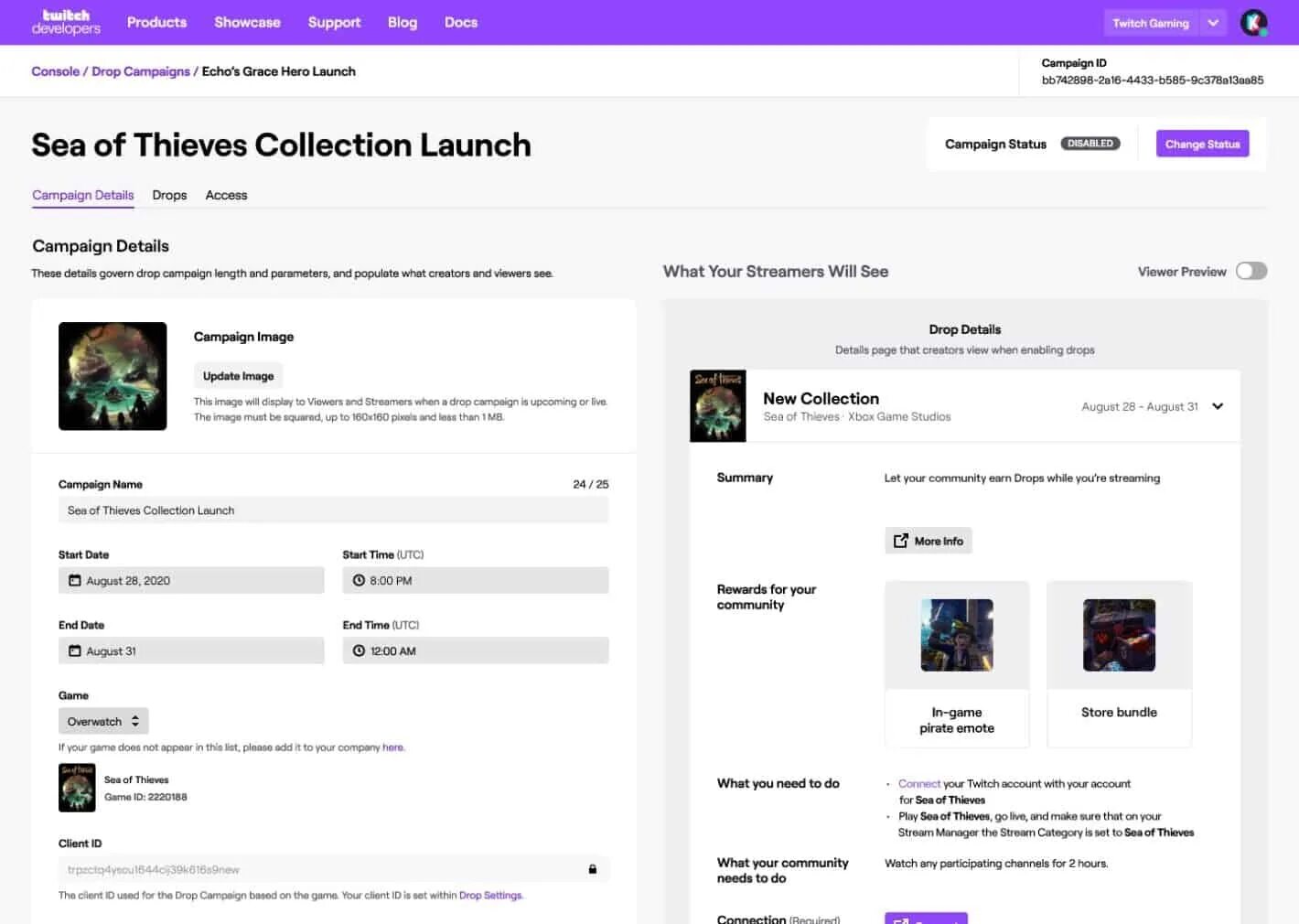Screen dimensions: 1299x924
Task: Click the campaign image thumbnail
Action: (x=113, y=376)
